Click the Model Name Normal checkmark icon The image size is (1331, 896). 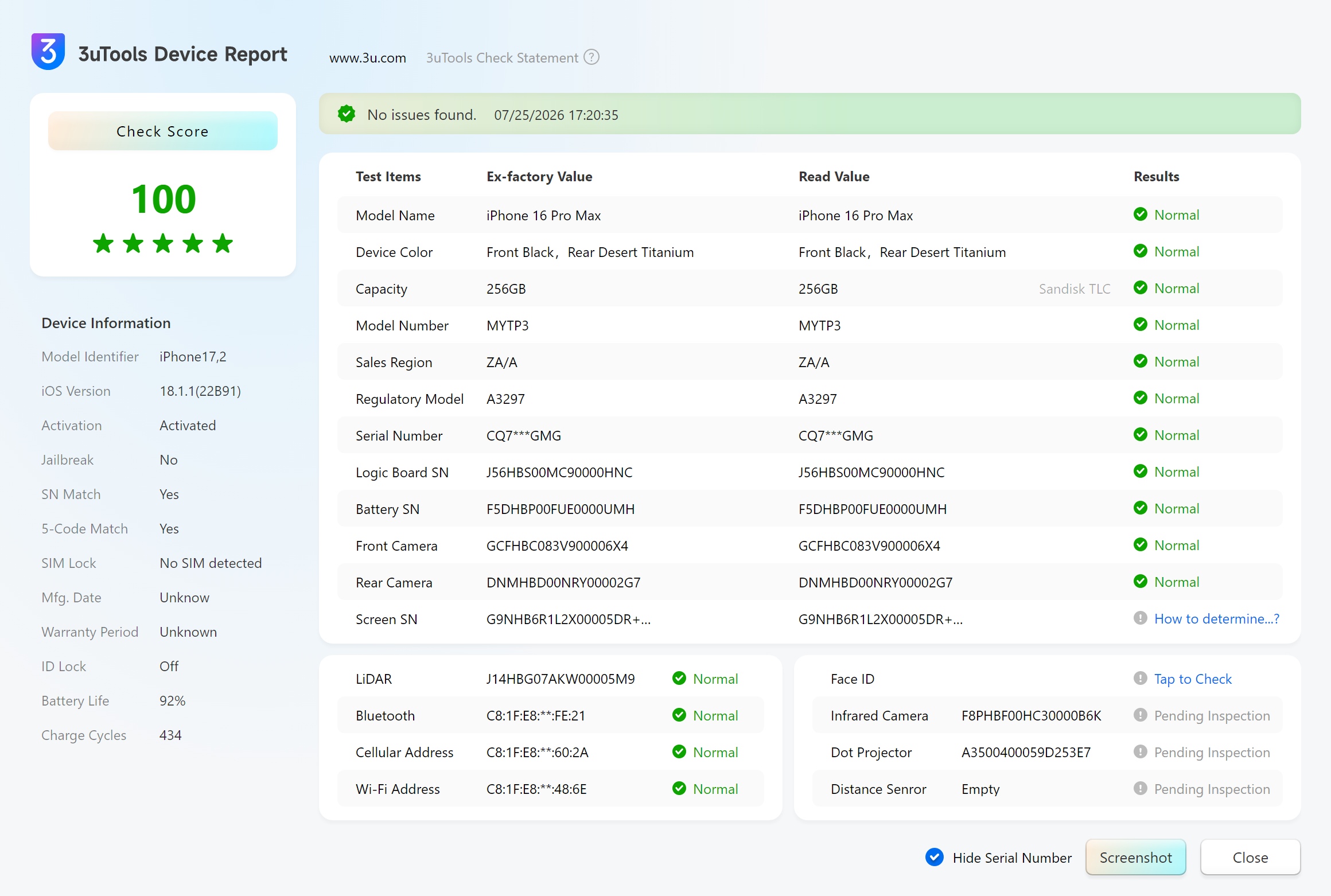point(1141,214)
